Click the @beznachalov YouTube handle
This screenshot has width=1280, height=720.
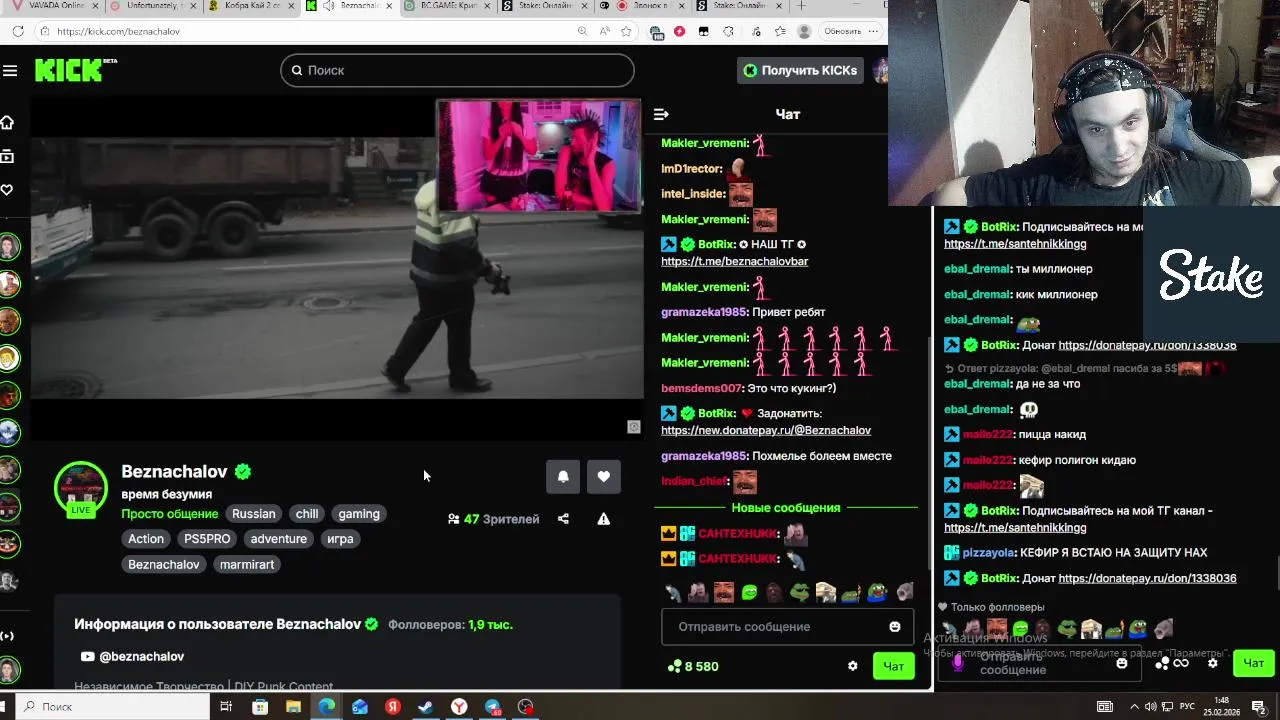coord(142,657)
